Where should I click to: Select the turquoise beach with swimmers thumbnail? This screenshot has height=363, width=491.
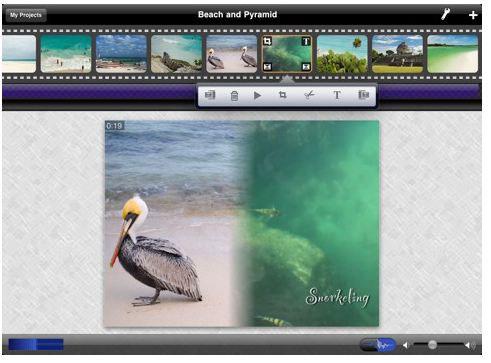click(x=66, y=54)
